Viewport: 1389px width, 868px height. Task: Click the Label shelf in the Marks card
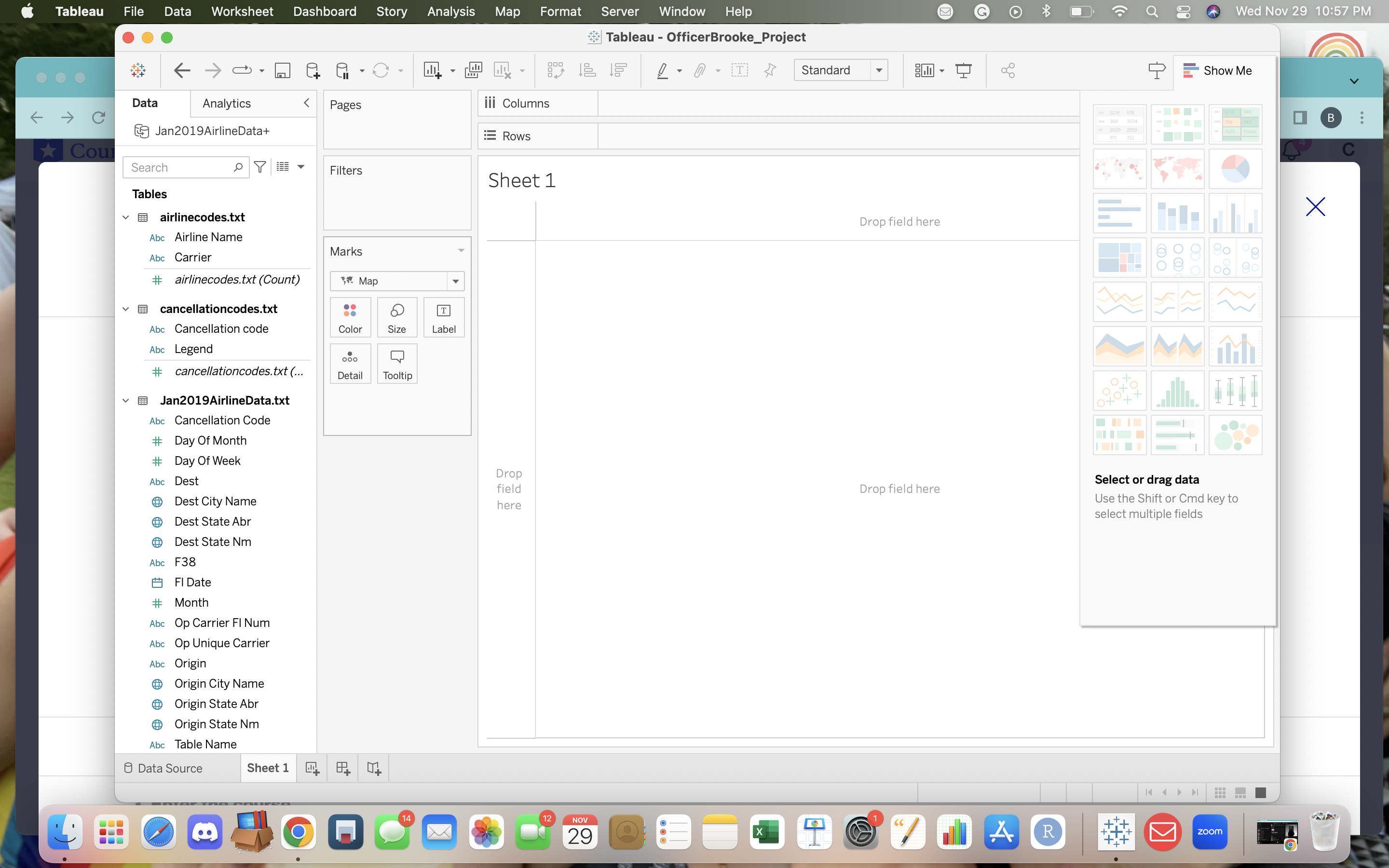443,317
